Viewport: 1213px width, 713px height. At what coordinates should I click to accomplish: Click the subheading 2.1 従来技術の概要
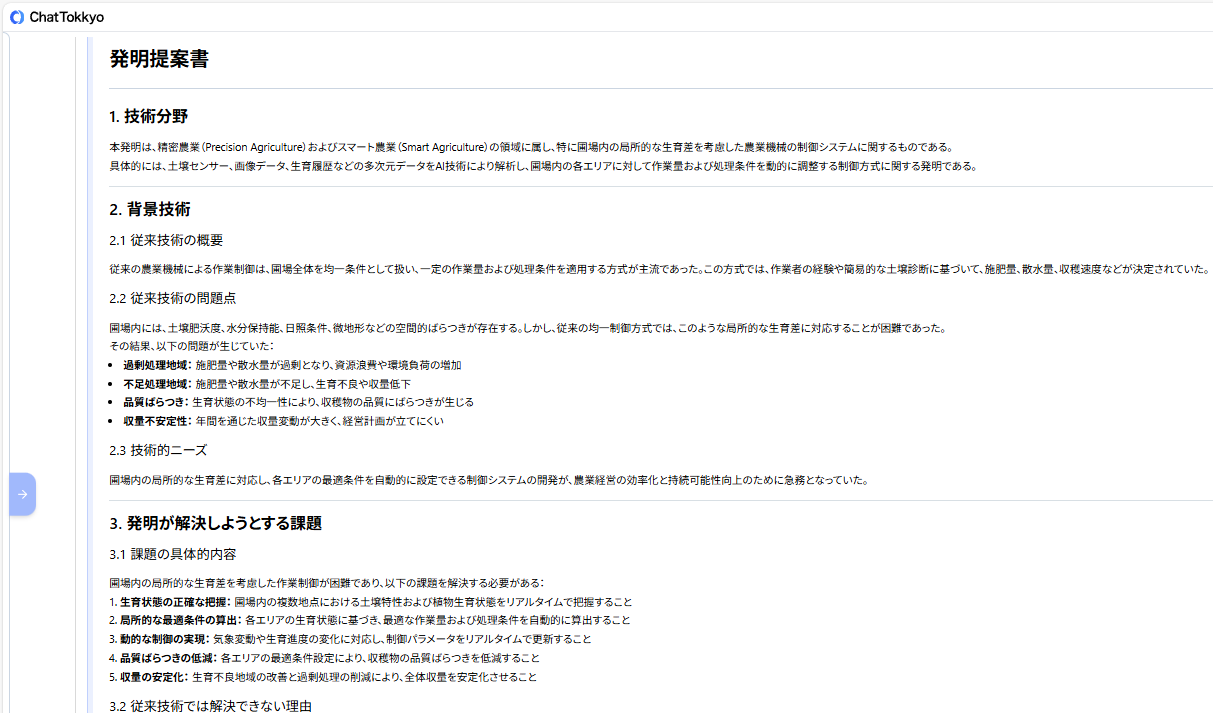[x=166, y=240]
